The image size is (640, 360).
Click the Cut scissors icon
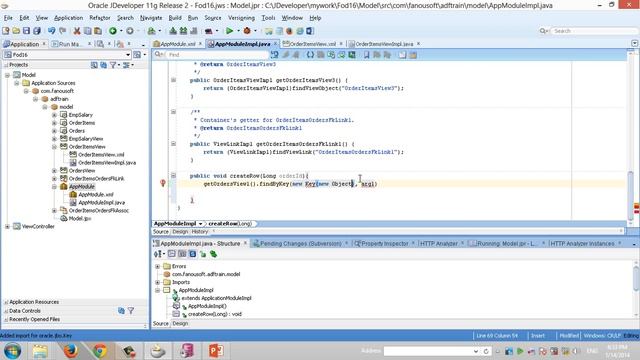tap(77, 31)
